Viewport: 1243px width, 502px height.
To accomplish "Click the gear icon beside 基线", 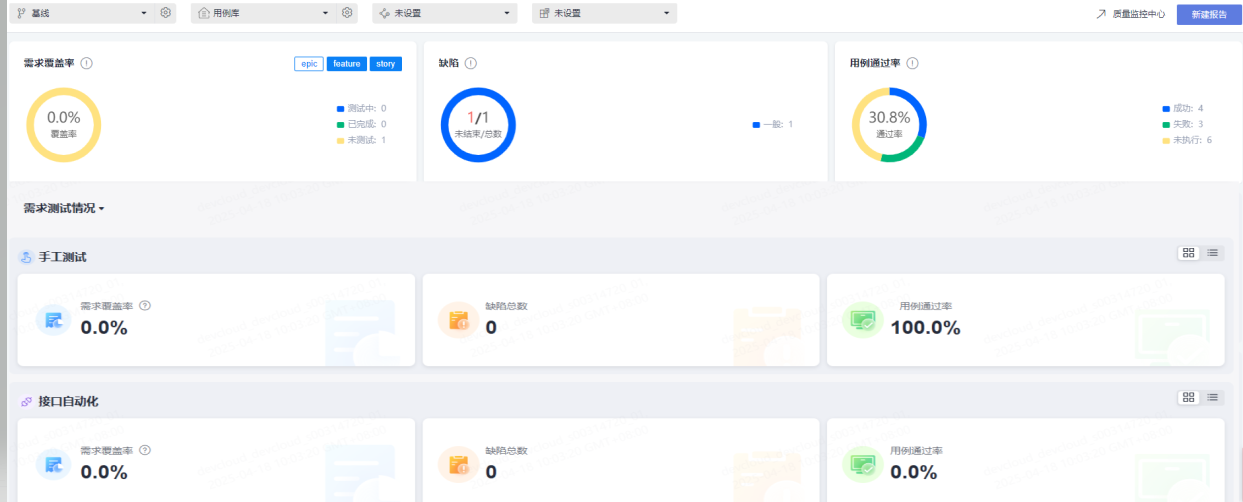I will pos(166,13).
